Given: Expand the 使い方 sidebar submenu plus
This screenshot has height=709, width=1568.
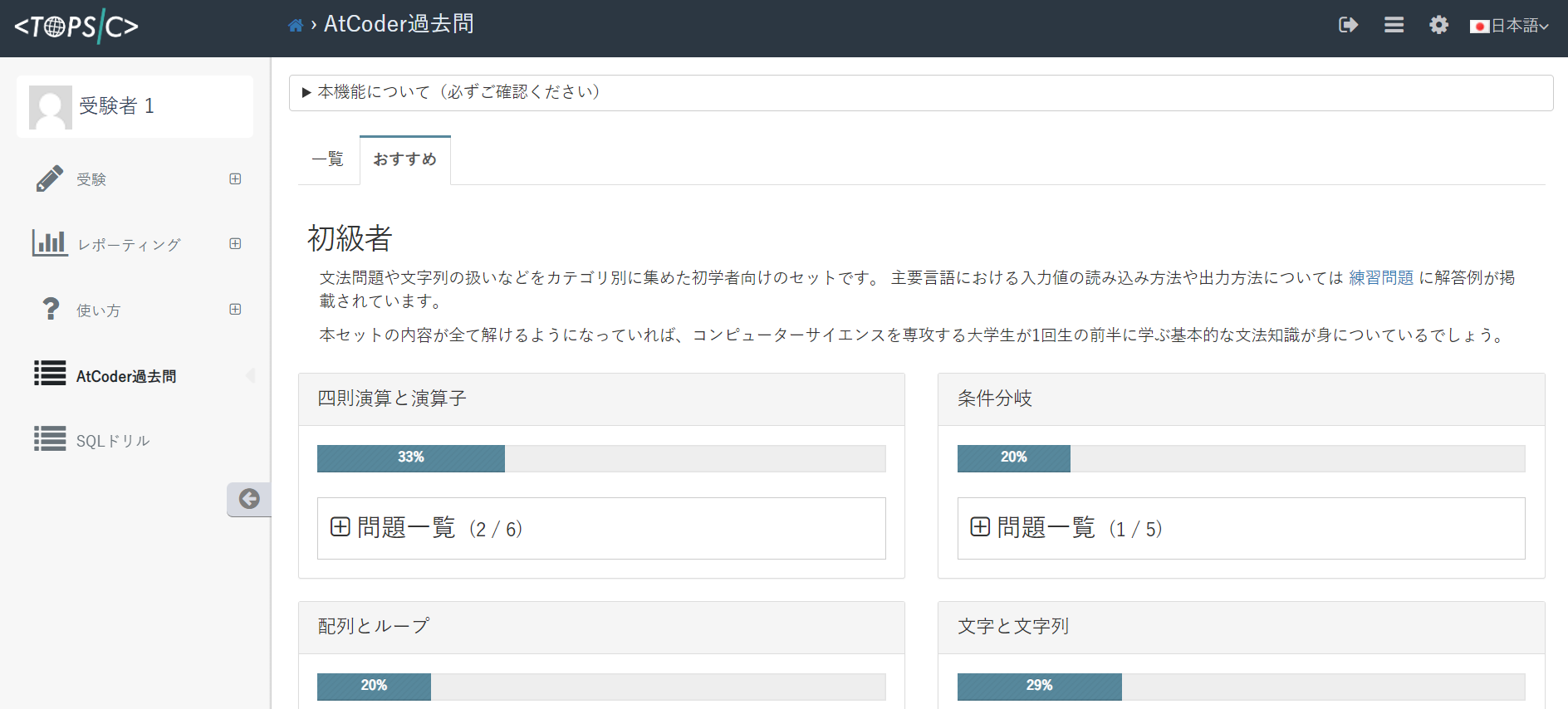Looking at the screenshot, I should click(x=235, y=309).
